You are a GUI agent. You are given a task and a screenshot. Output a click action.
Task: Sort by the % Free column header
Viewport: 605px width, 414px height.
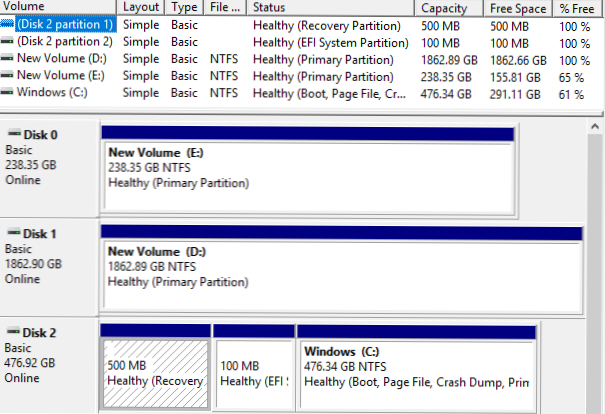tap(578, 8)
